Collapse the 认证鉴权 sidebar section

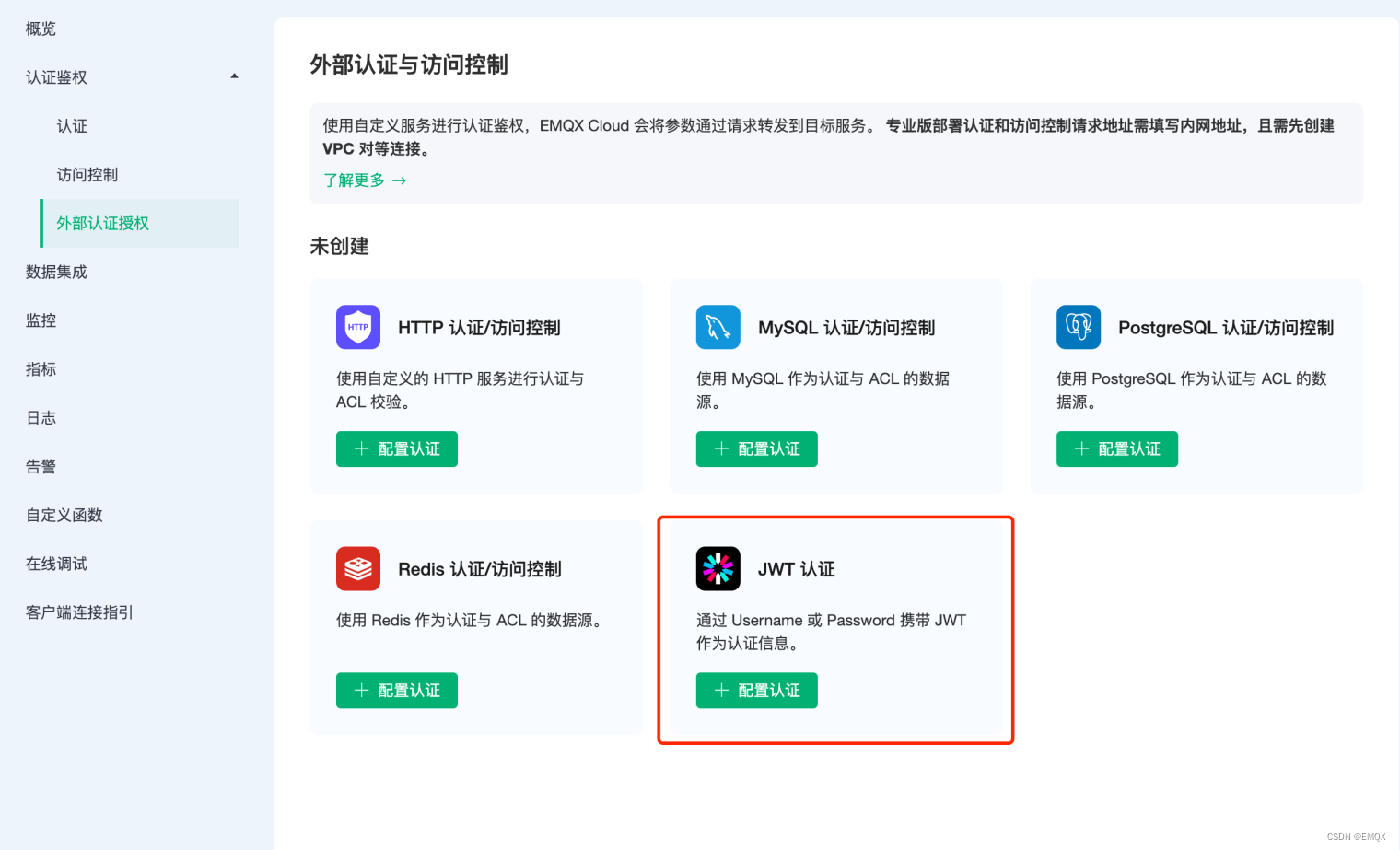point(235,76)
